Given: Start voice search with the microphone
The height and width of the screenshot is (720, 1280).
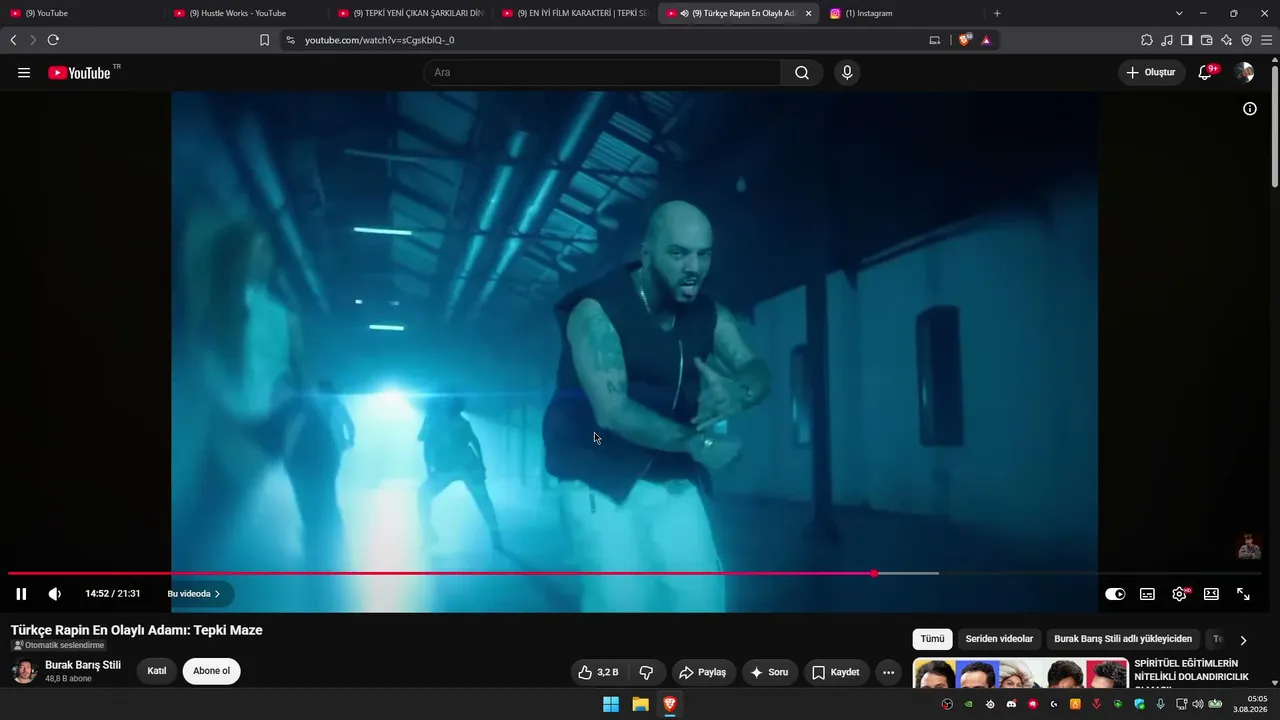Looking at the screenshot, I should pos(847,73).
